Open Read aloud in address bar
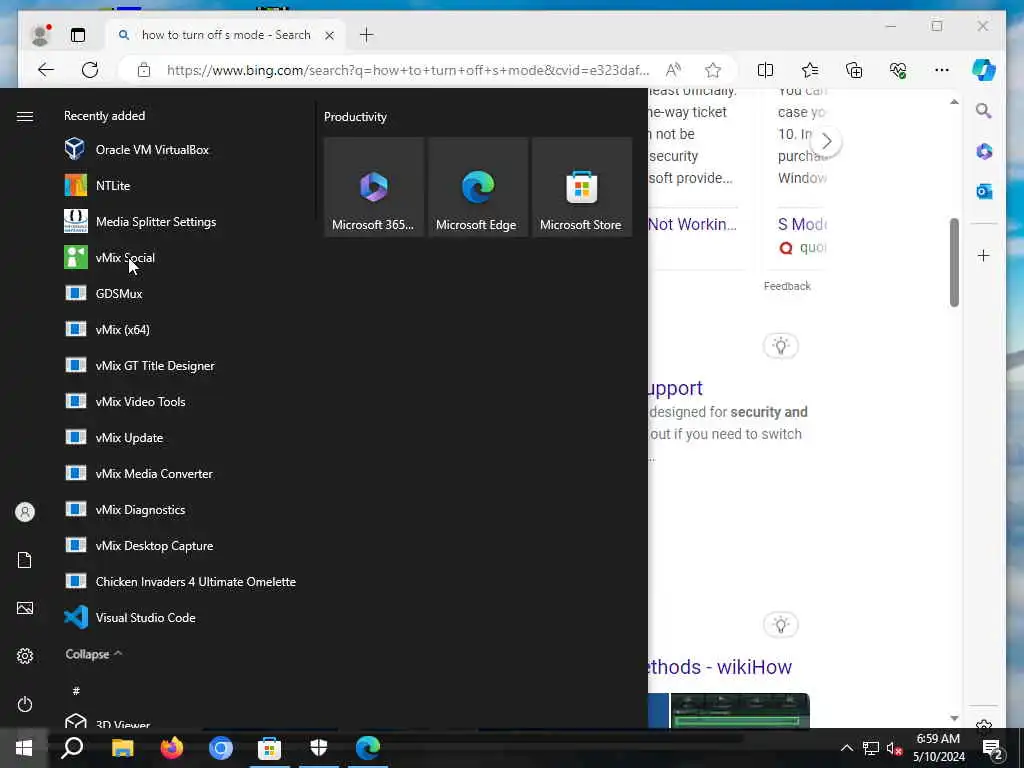The height and width of the screenshot is (768, 1024). click(x=673, y=70)
